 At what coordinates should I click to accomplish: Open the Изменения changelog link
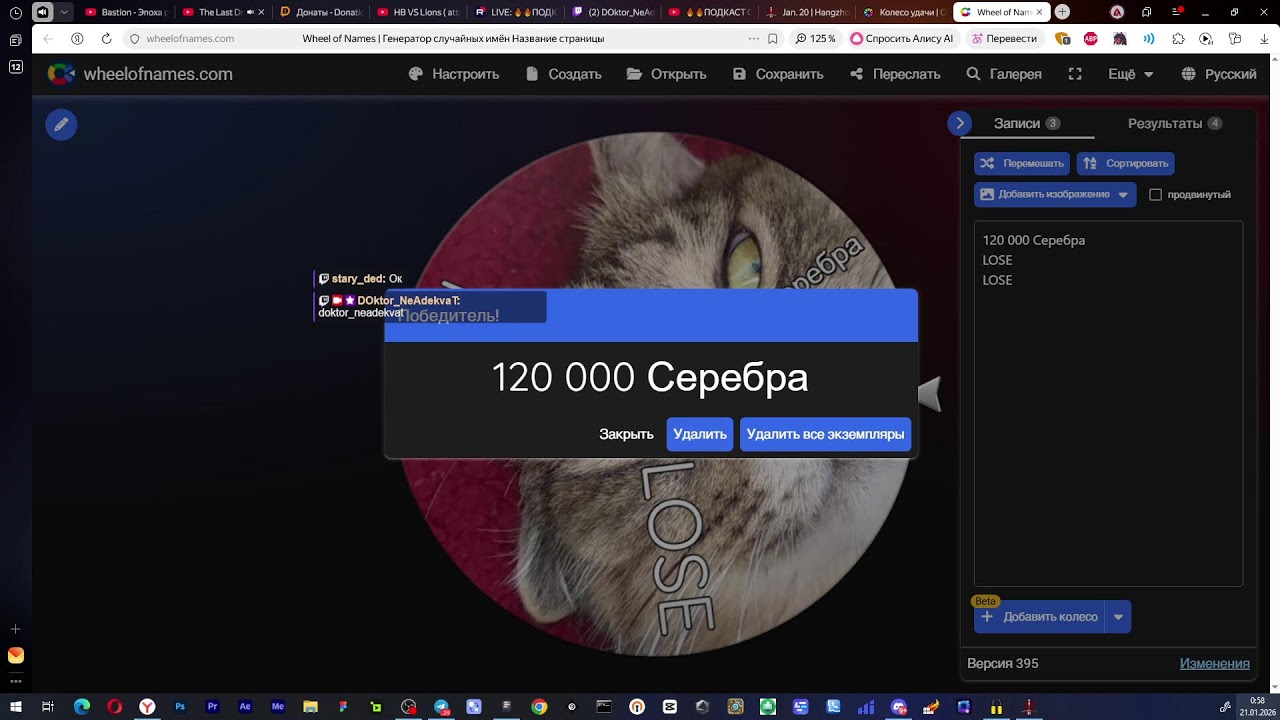[x=1215, y=663]
